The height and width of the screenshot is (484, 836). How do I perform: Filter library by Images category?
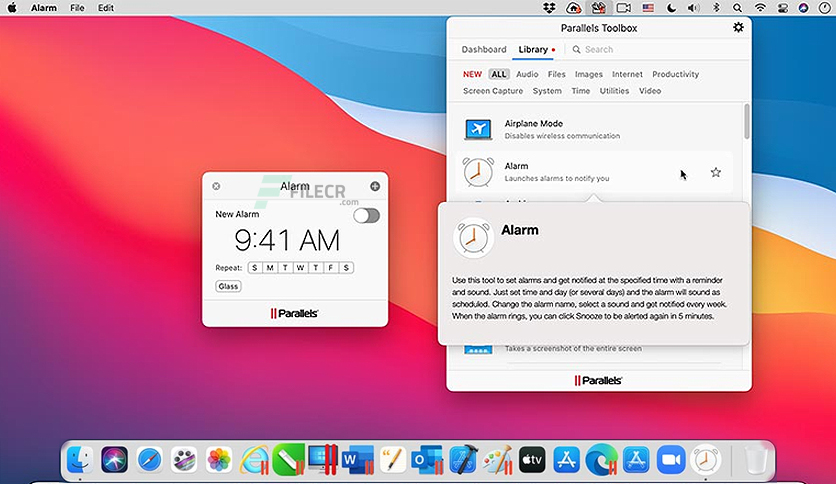tap(589, 74)
